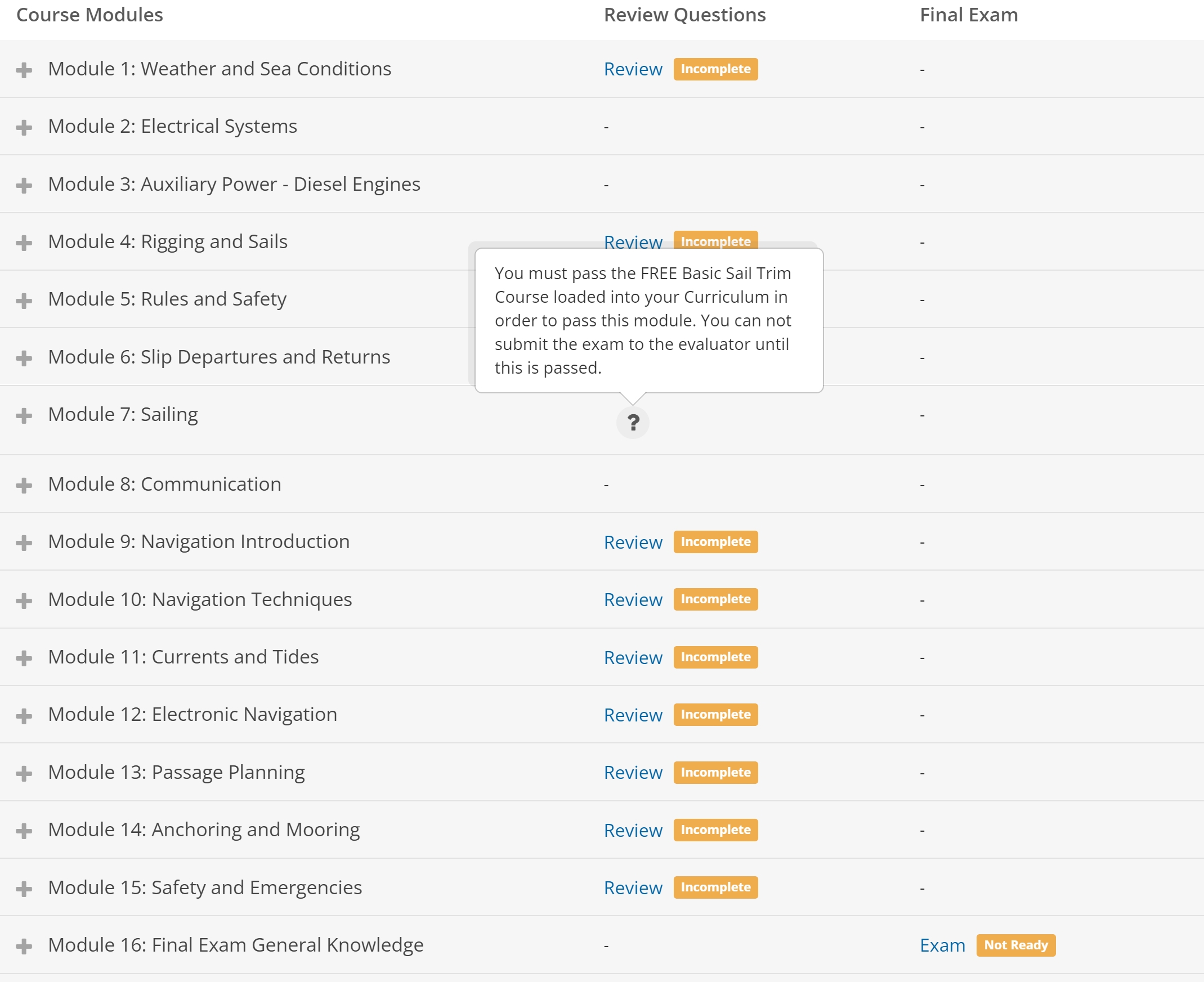The height and width of the screenshot is (982, 1204).
Task: Select Module 6 Slip Departures and Returns
Action: click(219, 357)
